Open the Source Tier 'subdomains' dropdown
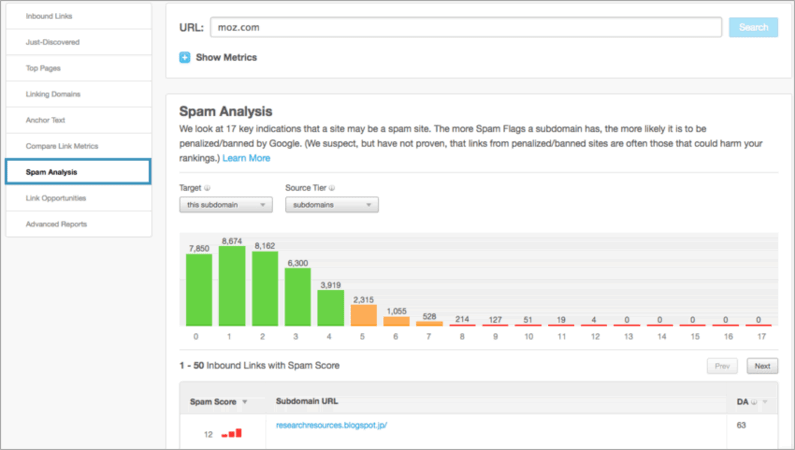The image size is (795, 450). click(x=331, y=205)
